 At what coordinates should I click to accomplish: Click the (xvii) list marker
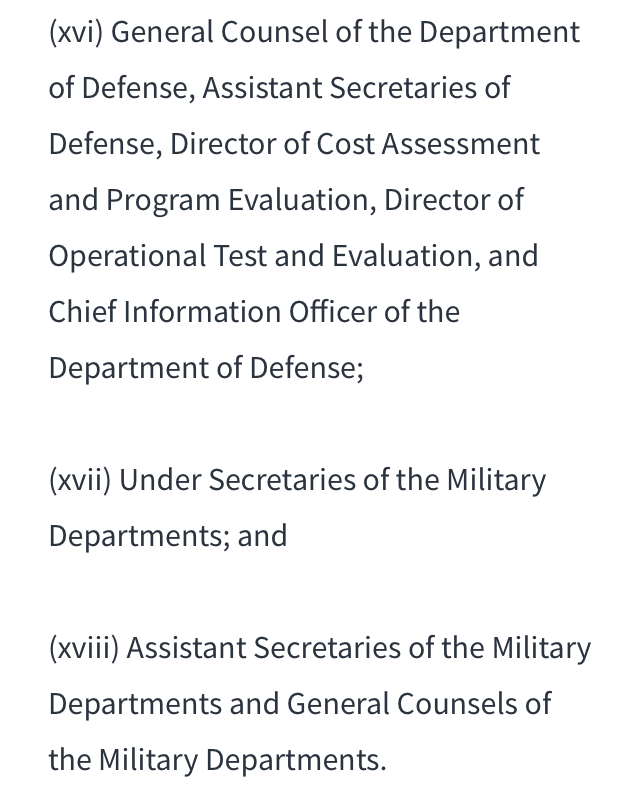[x=80, y=481]
